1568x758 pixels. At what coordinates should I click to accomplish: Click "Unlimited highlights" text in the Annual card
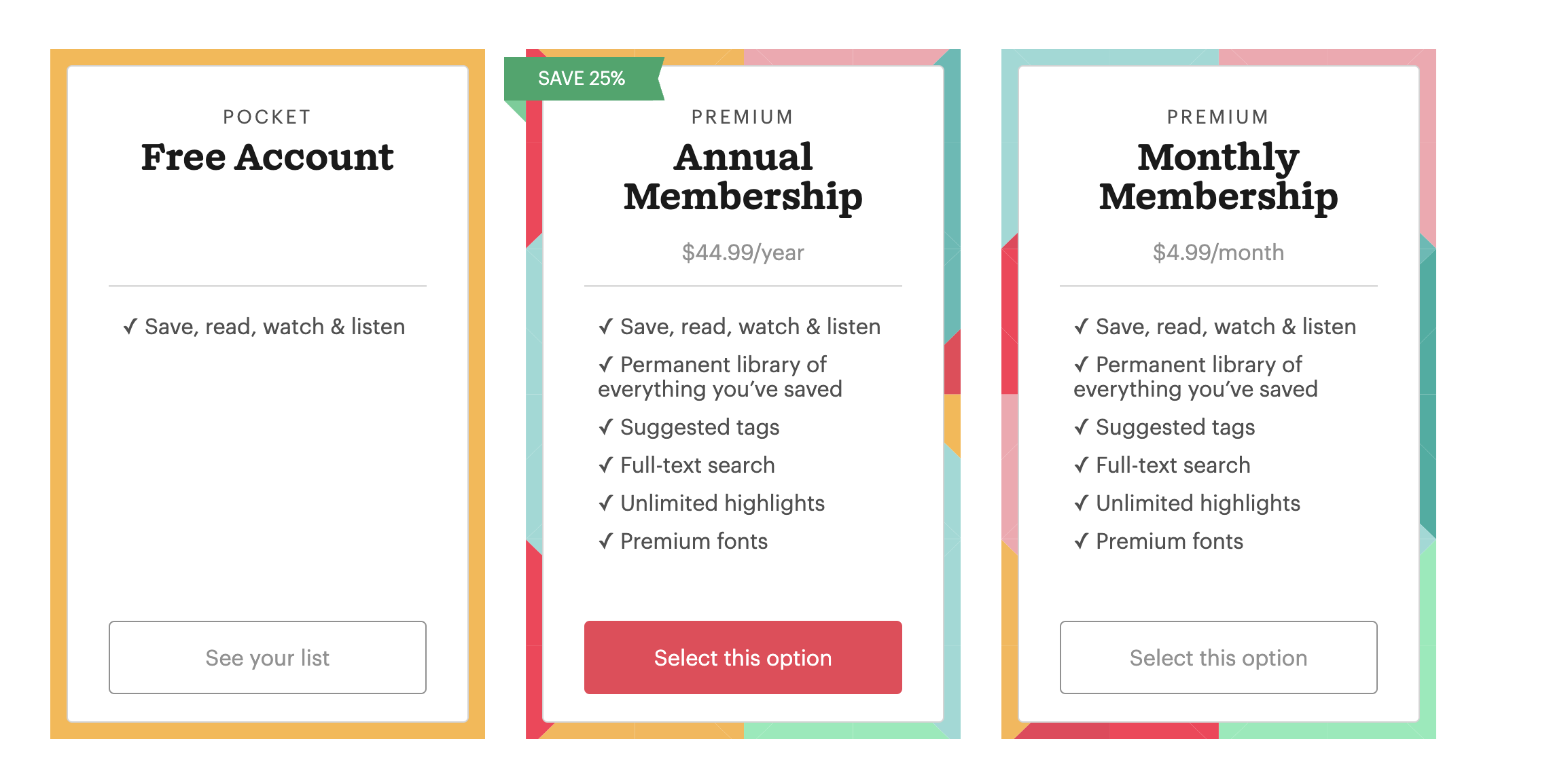(x=722, y=503)
